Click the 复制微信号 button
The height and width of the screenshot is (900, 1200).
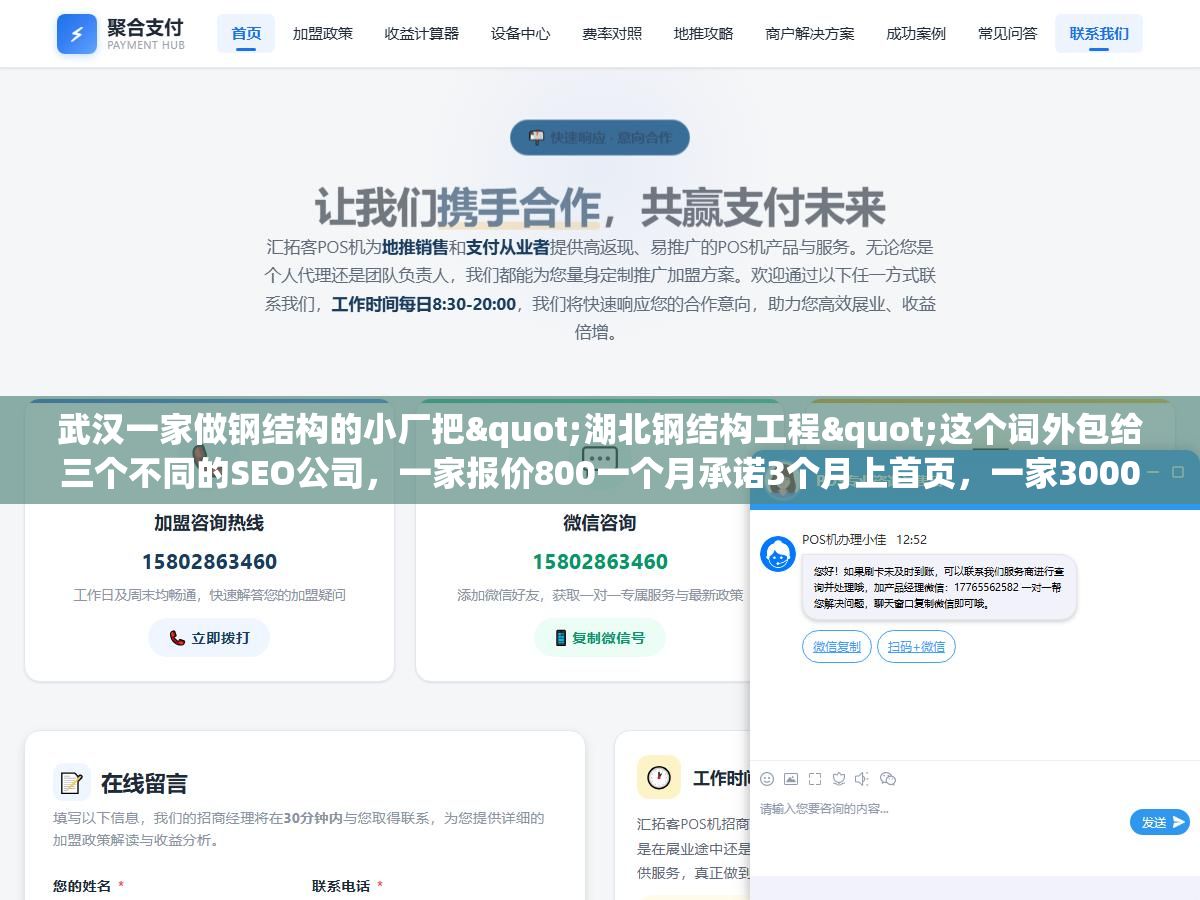coord(600,638)
